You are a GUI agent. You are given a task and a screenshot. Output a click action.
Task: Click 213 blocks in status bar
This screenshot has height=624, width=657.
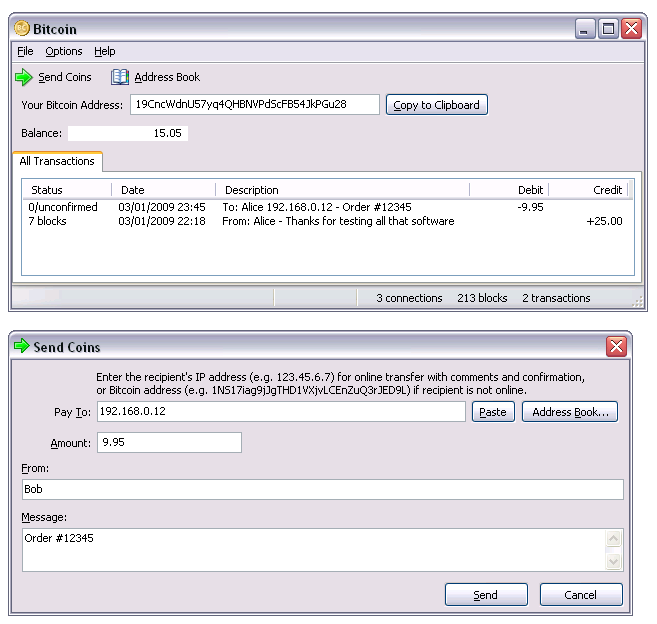coord(482,298)
